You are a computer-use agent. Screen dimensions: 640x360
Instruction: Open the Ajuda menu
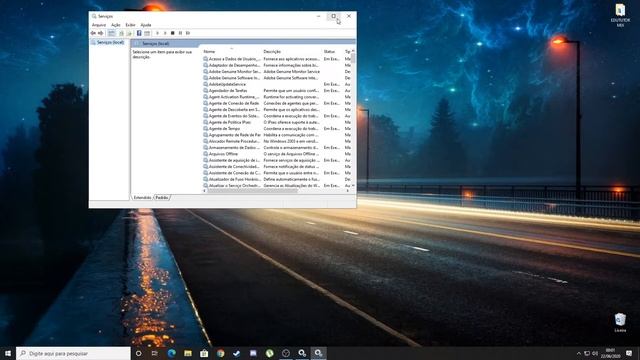point(146,25)
